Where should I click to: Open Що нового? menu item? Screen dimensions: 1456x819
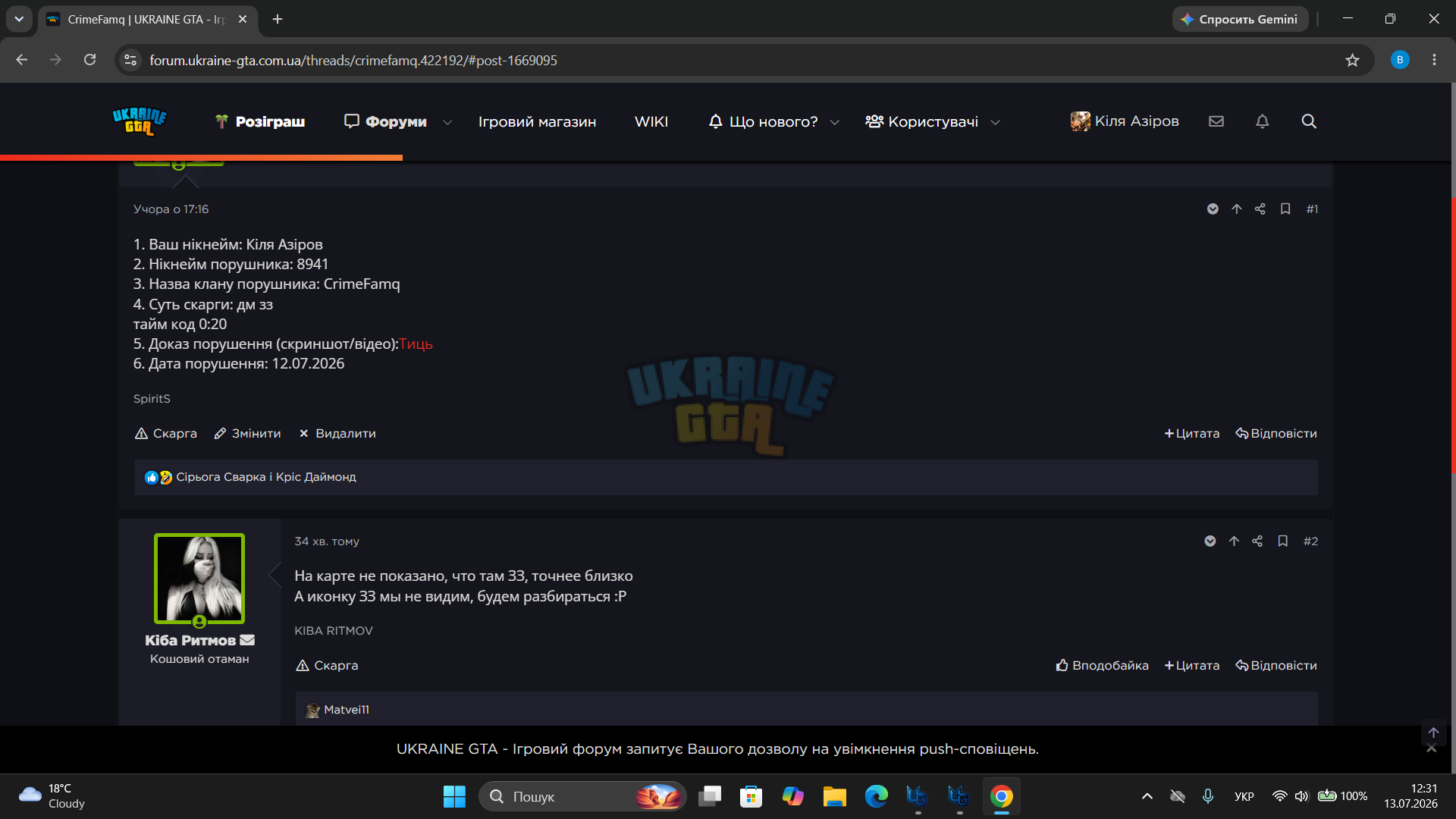[763, 121]
